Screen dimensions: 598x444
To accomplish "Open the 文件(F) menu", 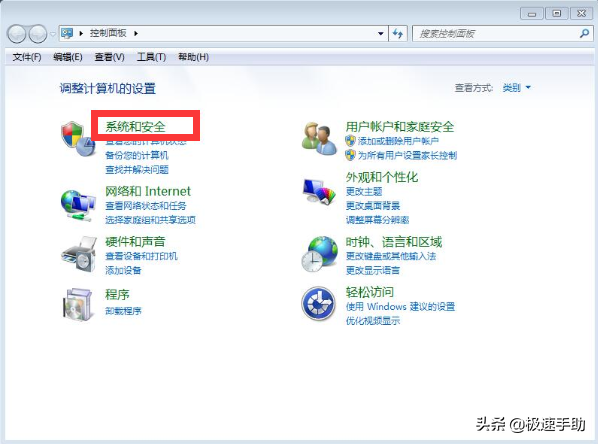I will (x=27, y=57).
